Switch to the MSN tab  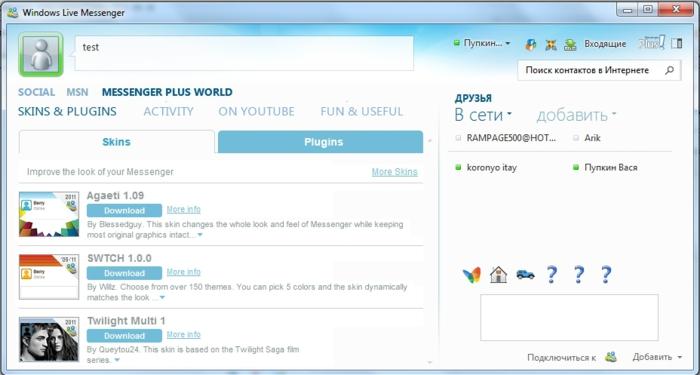[77, 92]
